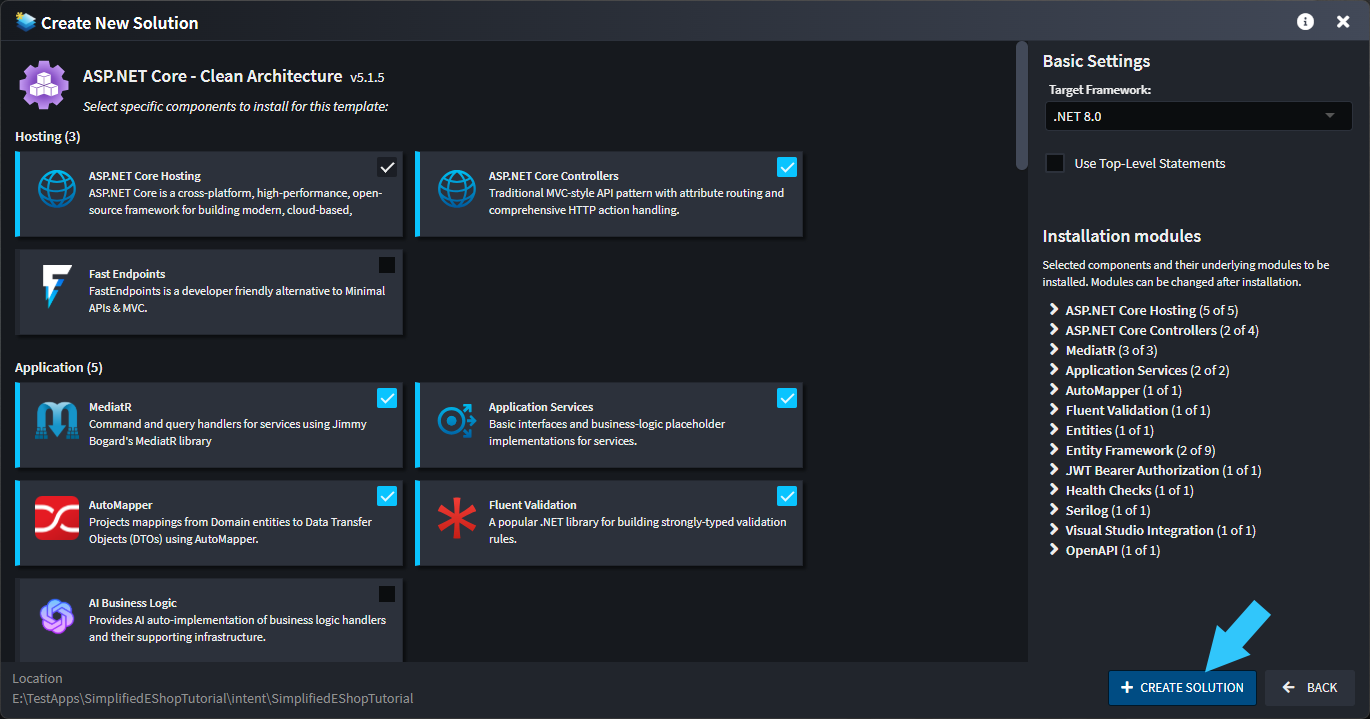The height and width of the screenshot is (719, 1370).
Task: Expand Entity Framework (2 of 9) node
Action: pyautogui.click(x=1054, y=450)
